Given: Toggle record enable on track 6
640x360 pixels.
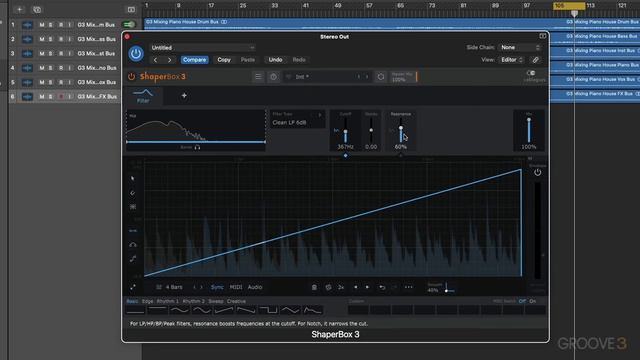Looking at the screenshot, I should 61,97.
